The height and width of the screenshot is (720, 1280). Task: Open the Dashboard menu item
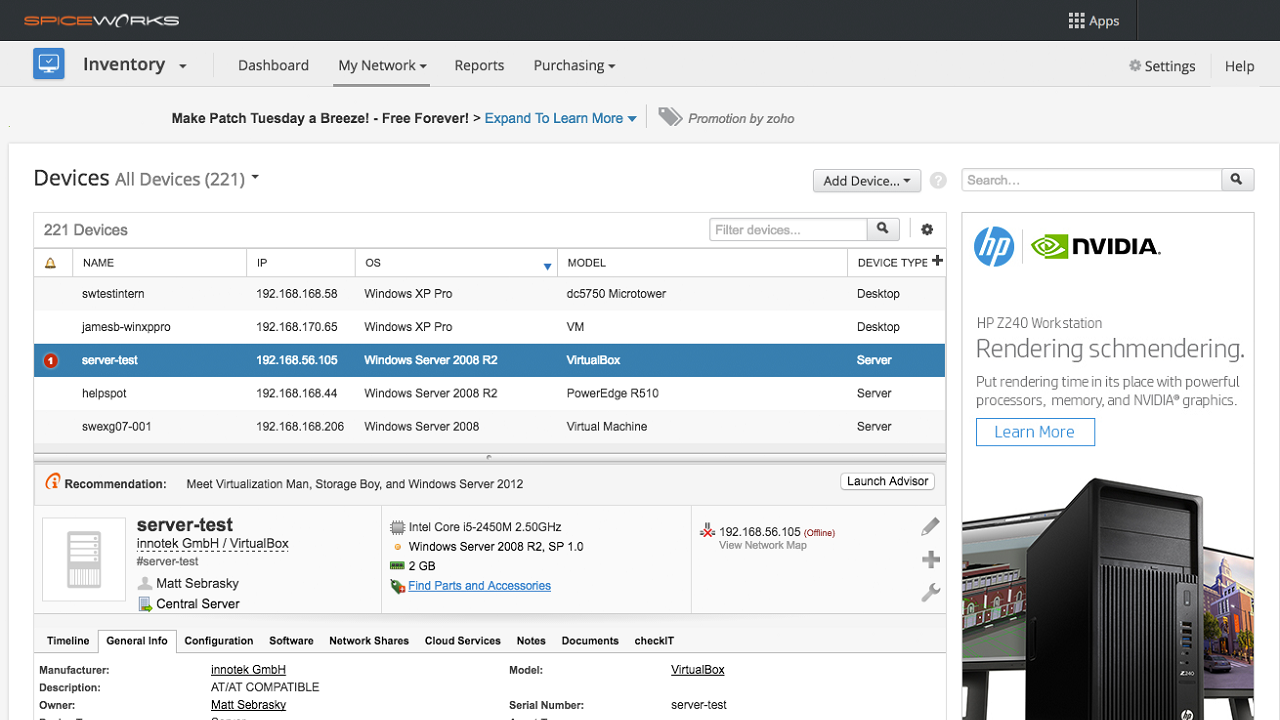tap(273, 65)
